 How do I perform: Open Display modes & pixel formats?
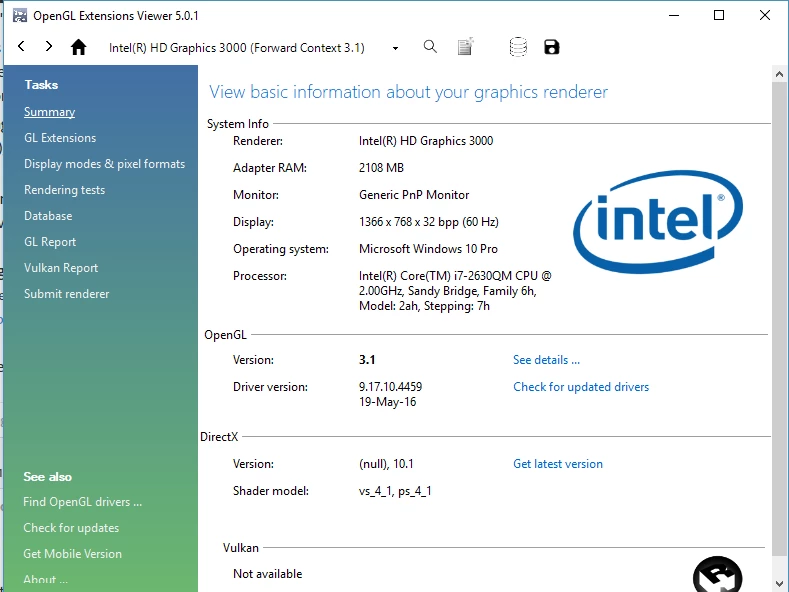click(x=105, y=164)
